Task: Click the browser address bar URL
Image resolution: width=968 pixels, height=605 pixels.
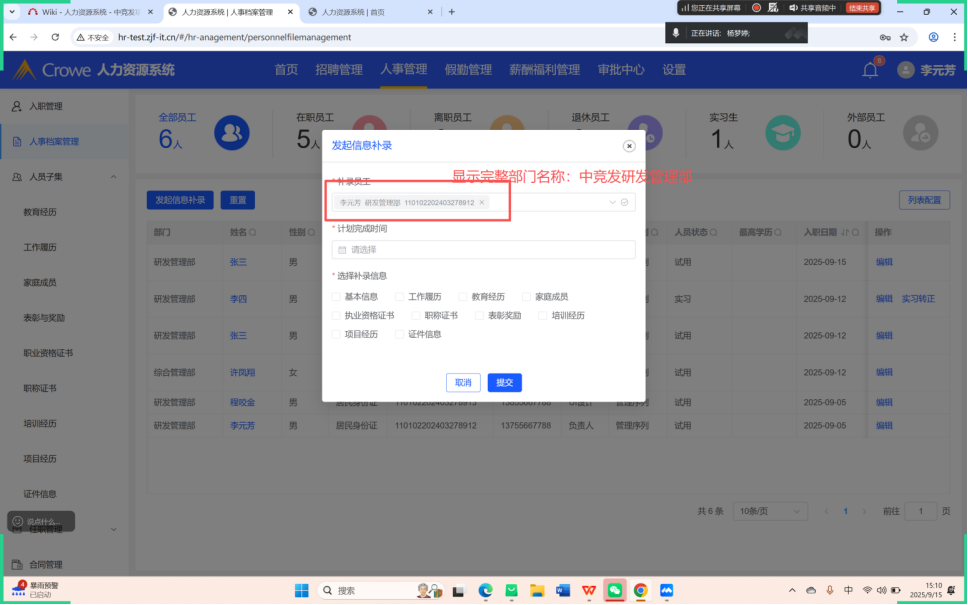Action: tap(235, 37)
